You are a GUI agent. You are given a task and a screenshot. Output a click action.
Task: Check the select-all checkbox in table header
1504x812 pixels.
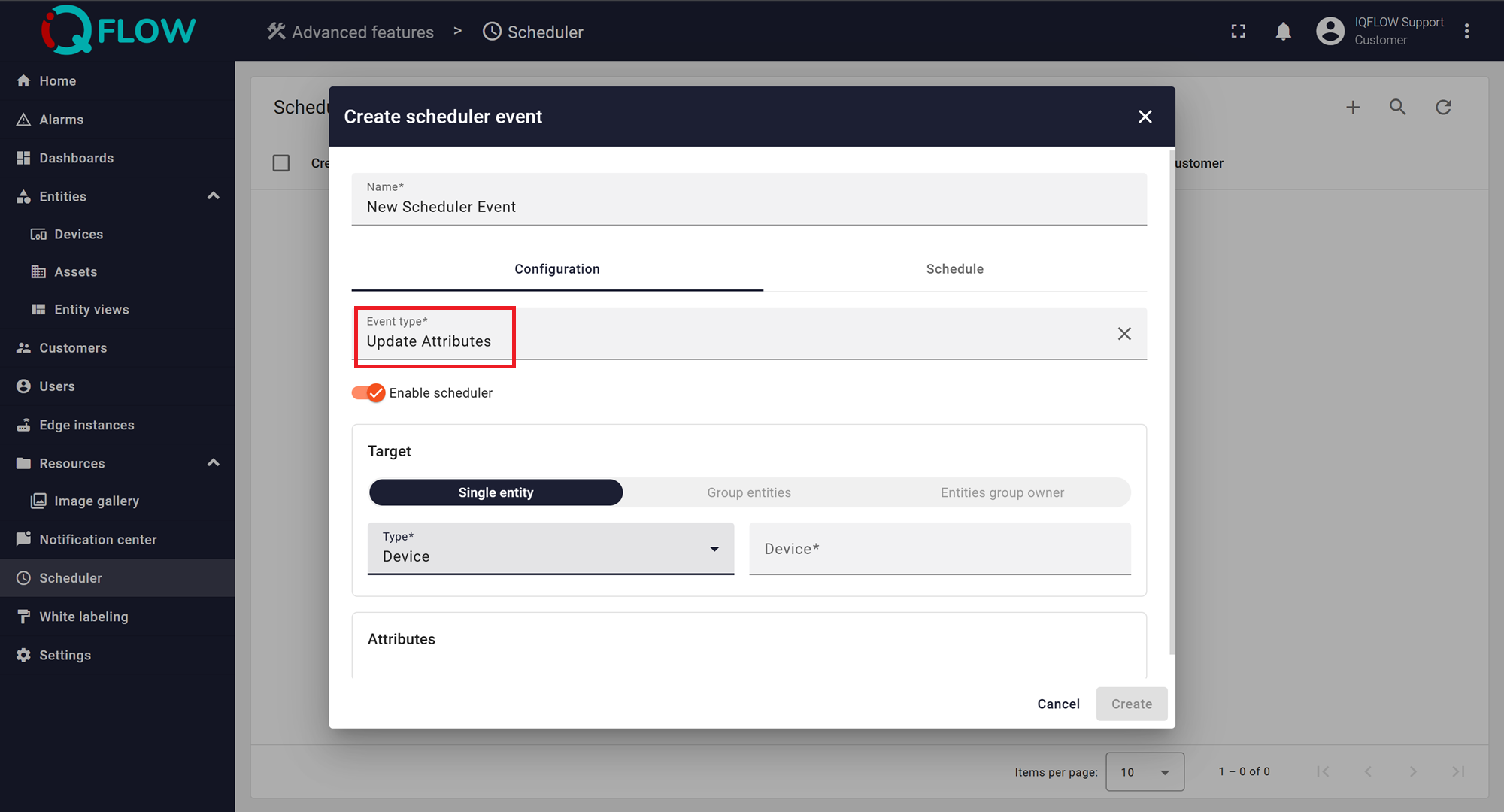[281, 163]
